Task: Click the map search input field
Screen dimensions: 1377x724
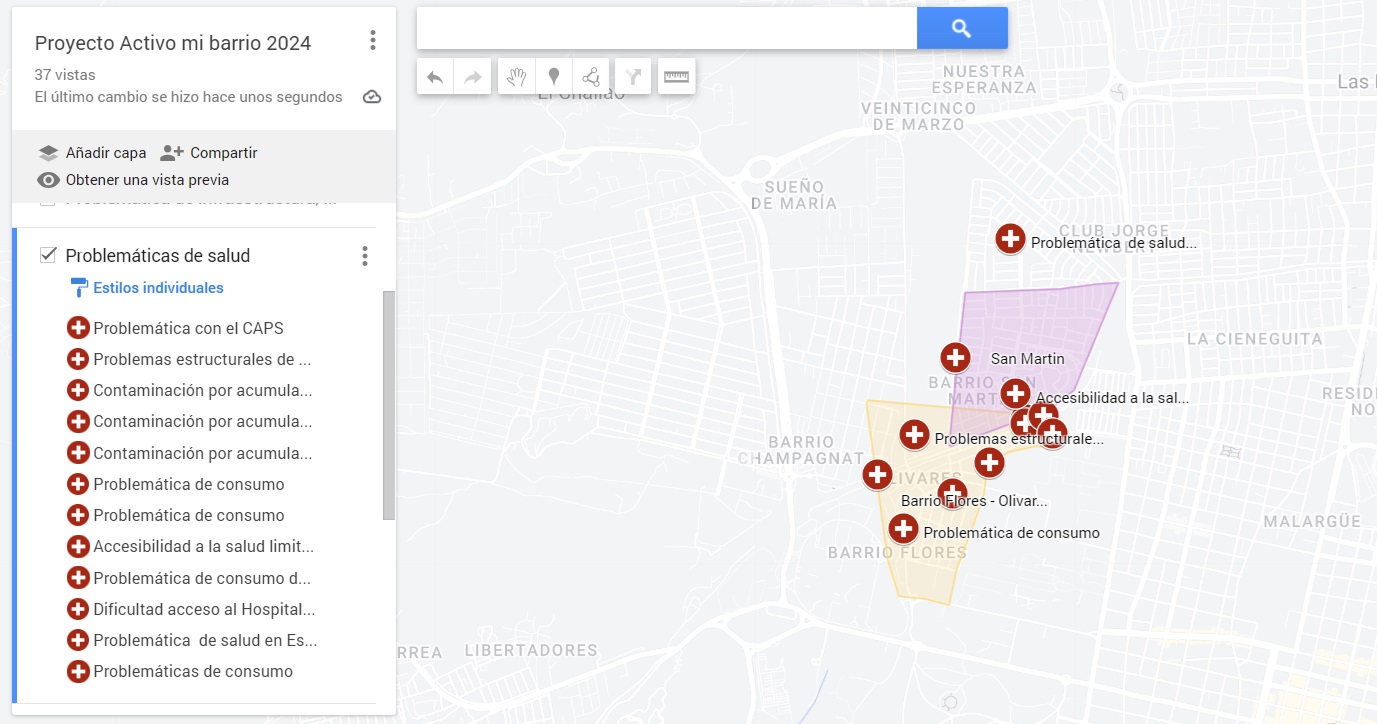Action: (x=667, y=28)
